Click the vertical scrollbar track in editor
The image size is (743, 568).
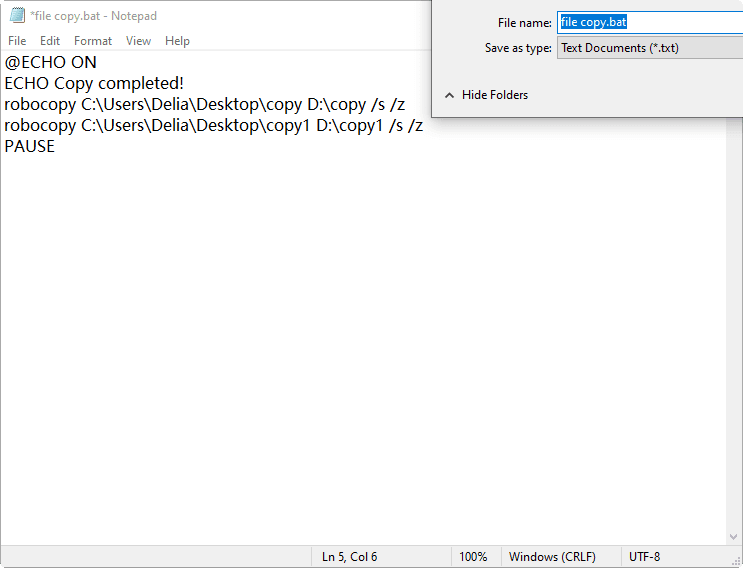coord(734,330)
